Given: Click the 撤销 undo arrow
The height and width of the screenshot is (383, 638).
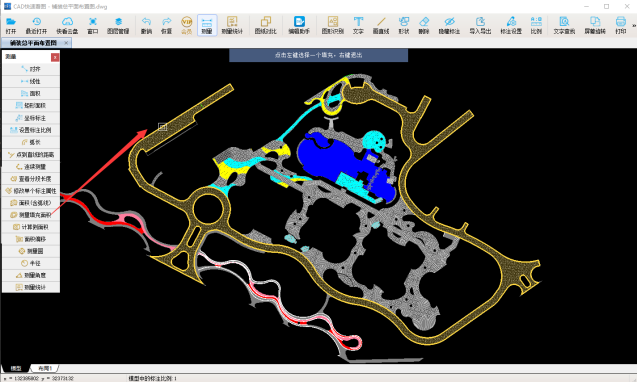Looking at the screenshot, I should point(146,25).
